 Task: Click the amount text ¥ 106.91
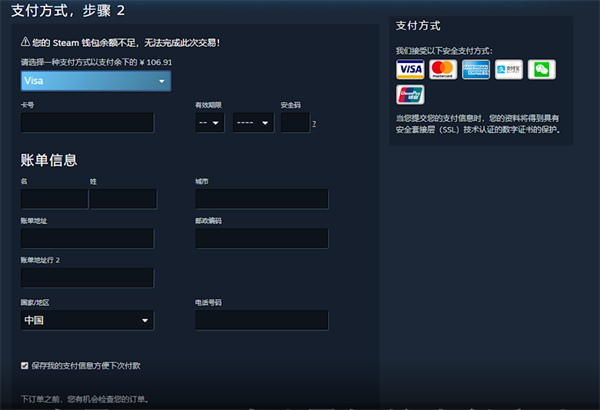coord(156,62)
